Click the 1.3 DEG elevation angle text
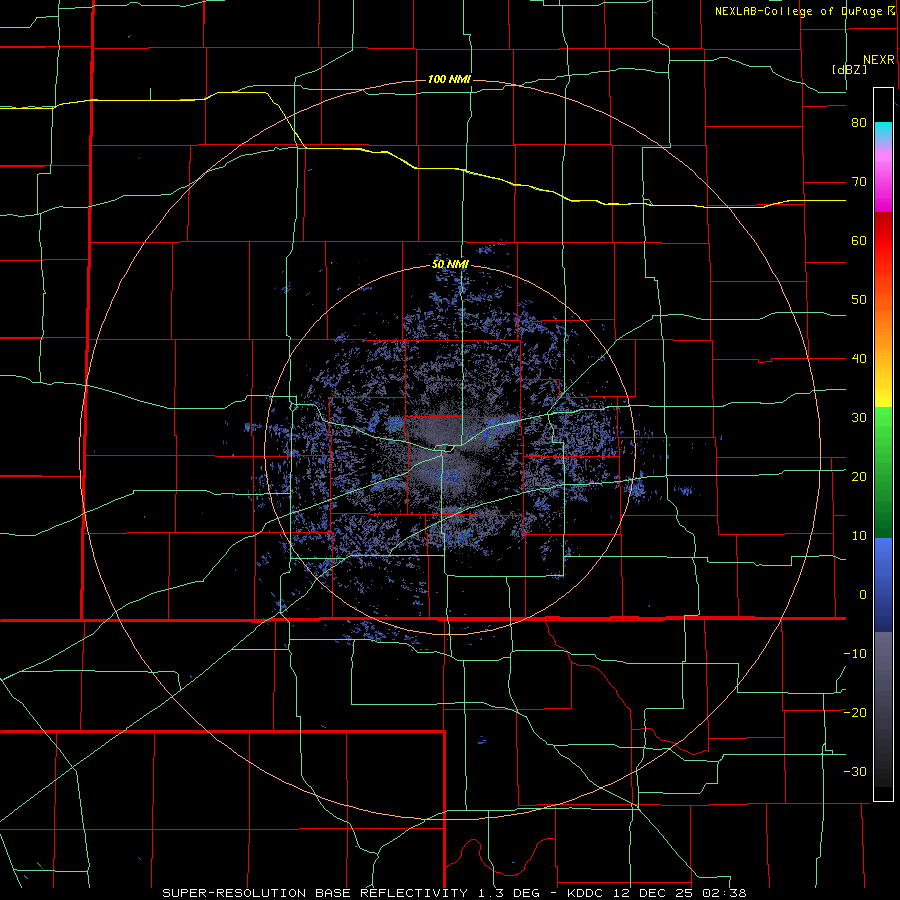This screenshot has height=900, width=900. 510,893
